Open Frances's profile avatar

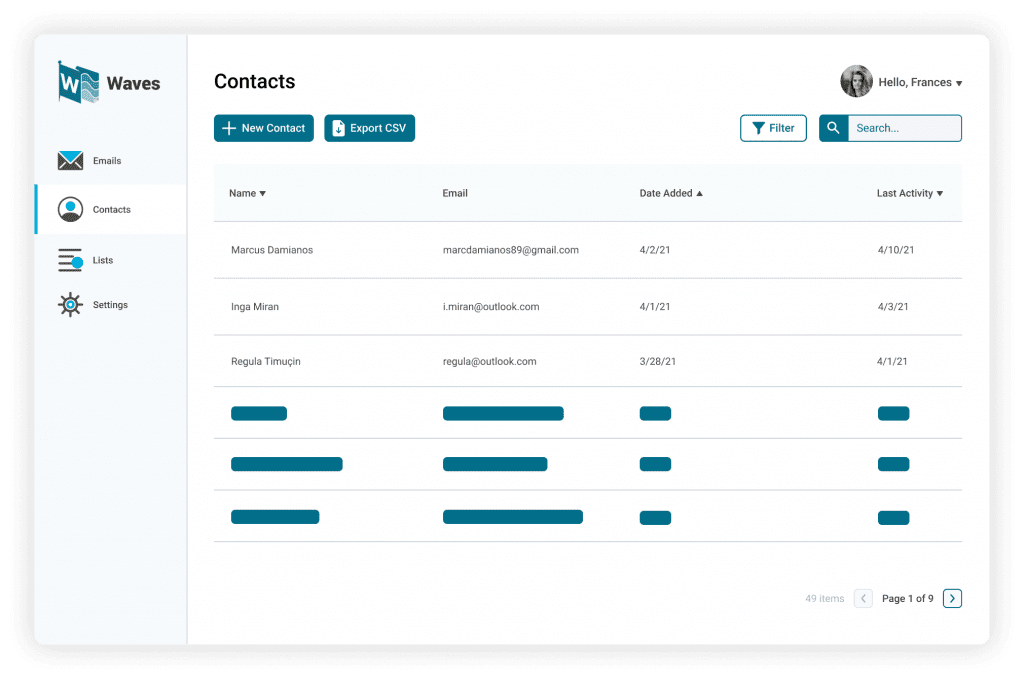pyautogui.click(x=856, y=82)
